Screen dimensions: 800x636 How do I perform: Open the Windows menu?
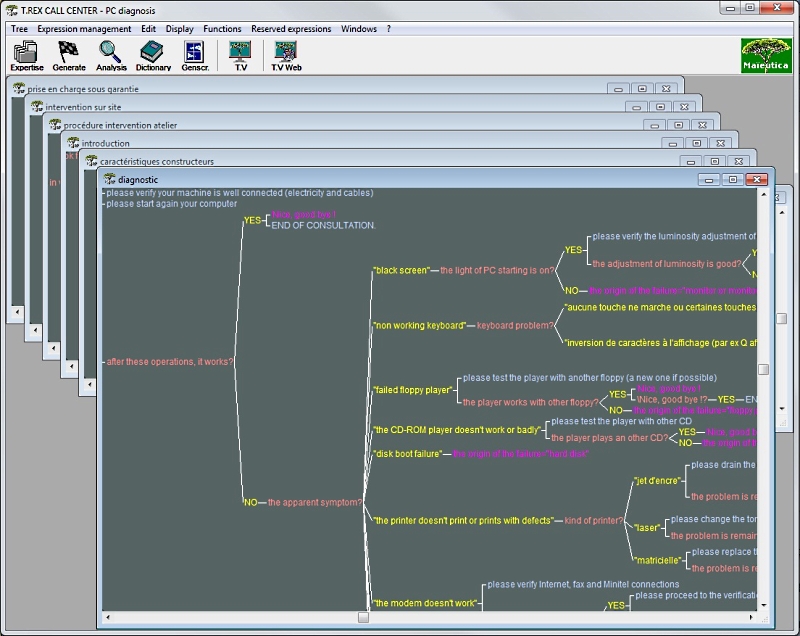coord(358,29)
